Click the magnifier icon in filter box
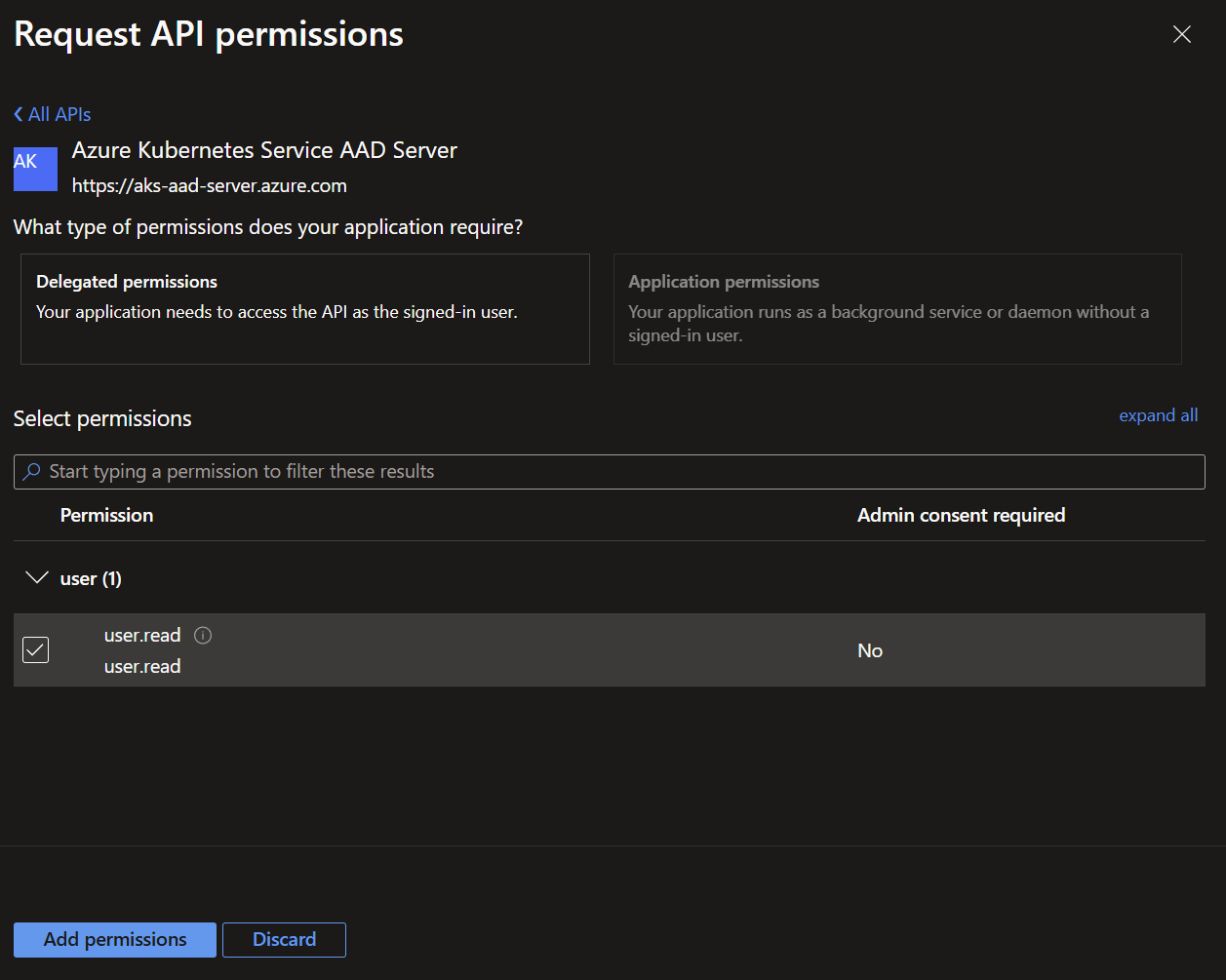The height and width of the screenshot is (980, 1226). click(32, 472)
